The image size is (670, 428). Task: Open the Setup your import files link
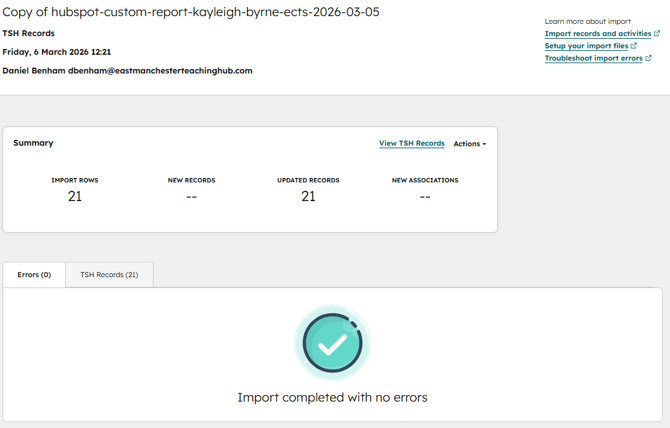(x=586, y=46)
